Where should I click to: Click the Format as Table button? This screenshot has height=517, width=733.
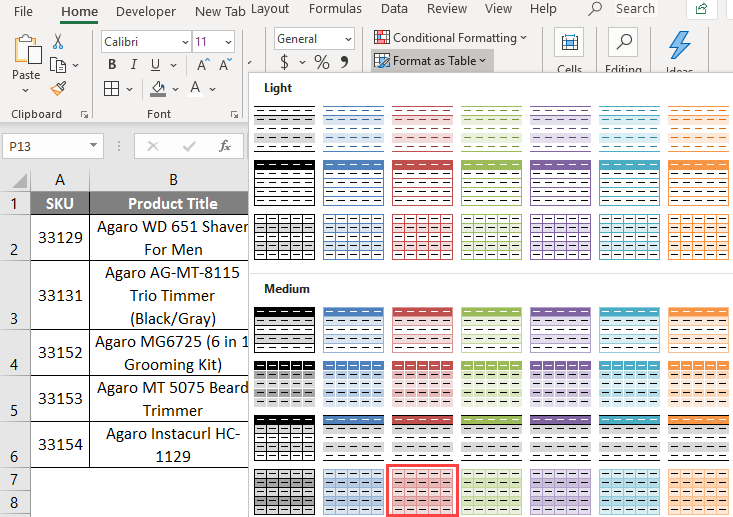pos(431,61)
